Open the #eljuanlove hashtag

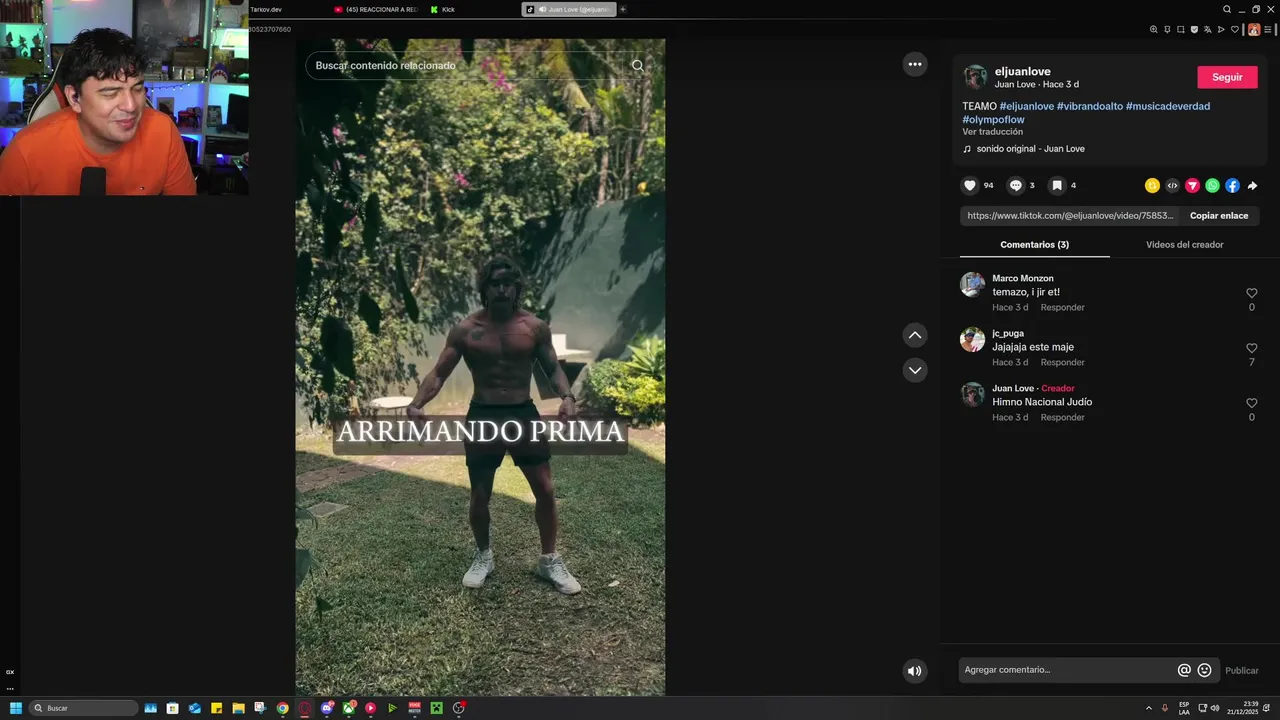pyautogui.click(x=1027, y=106)
